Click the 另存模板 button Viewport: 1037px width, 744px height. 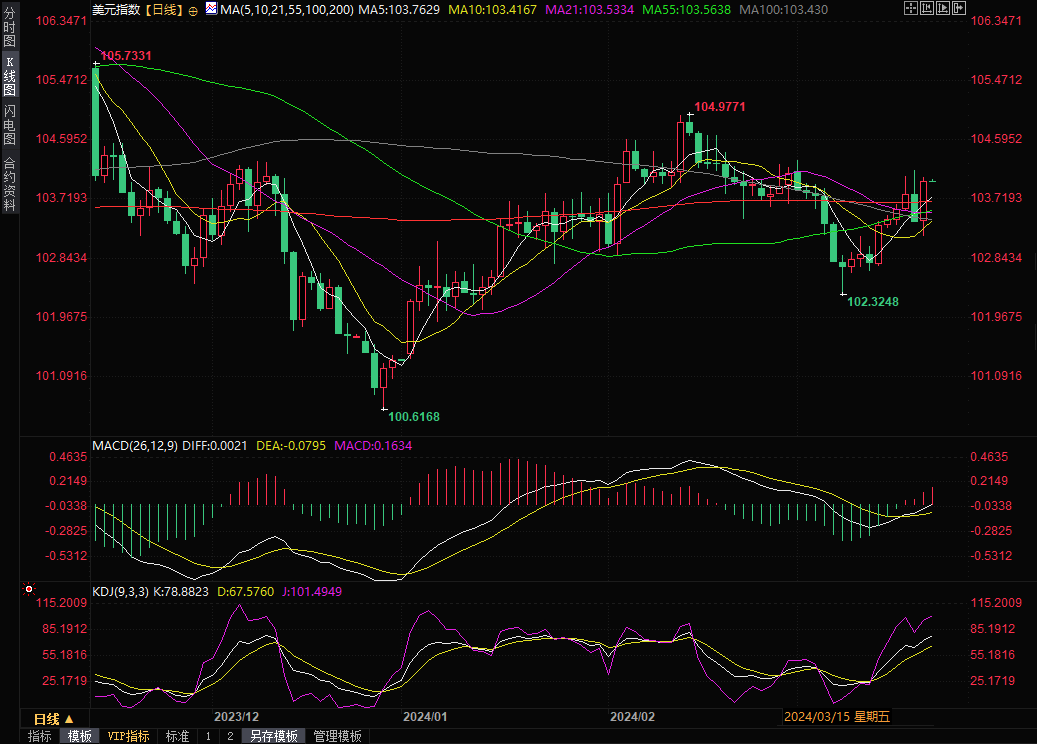[x=274, y=736]
